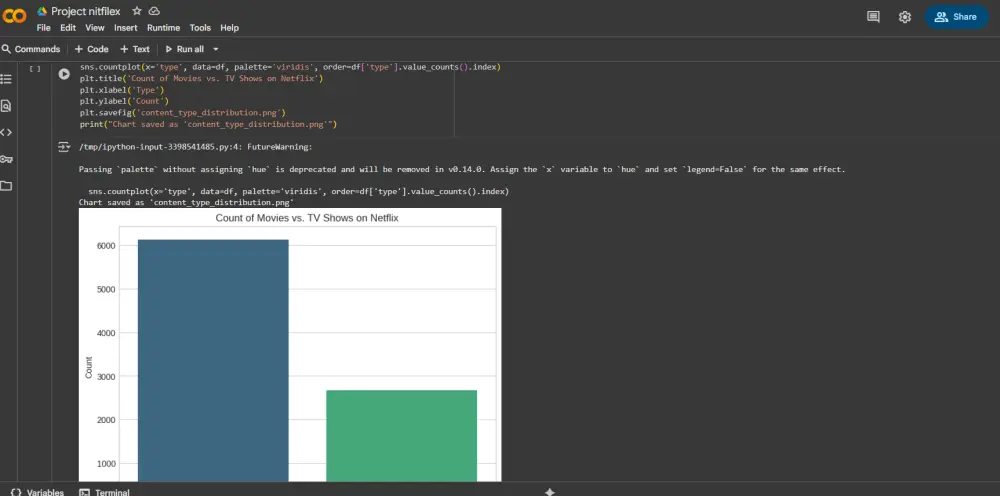Click the 'Chart saved as' output line
The image size is (1000, 496).
click(x=186, y=203)
